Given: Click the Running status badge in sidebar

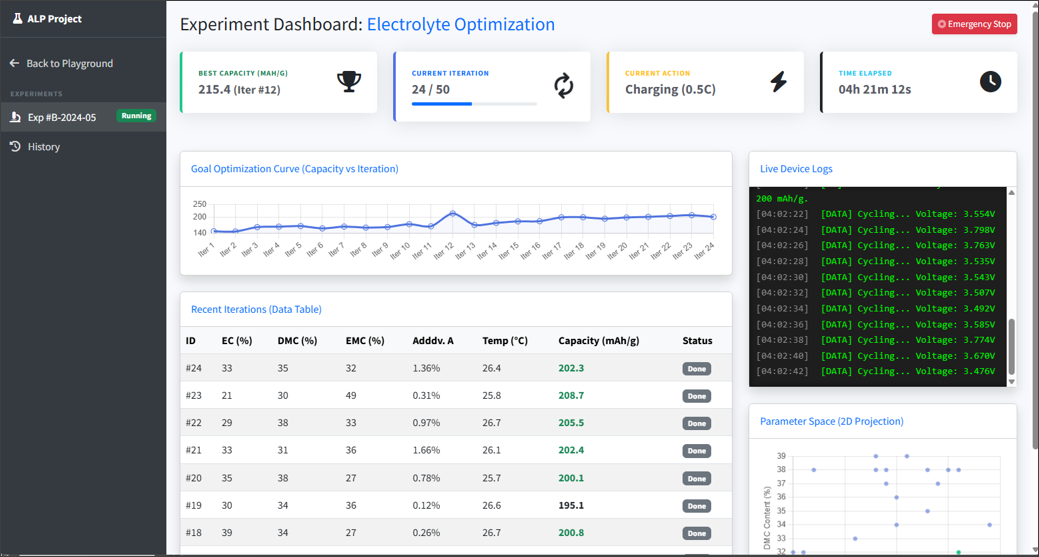Looking at the screenshot, I should point(136,116).
